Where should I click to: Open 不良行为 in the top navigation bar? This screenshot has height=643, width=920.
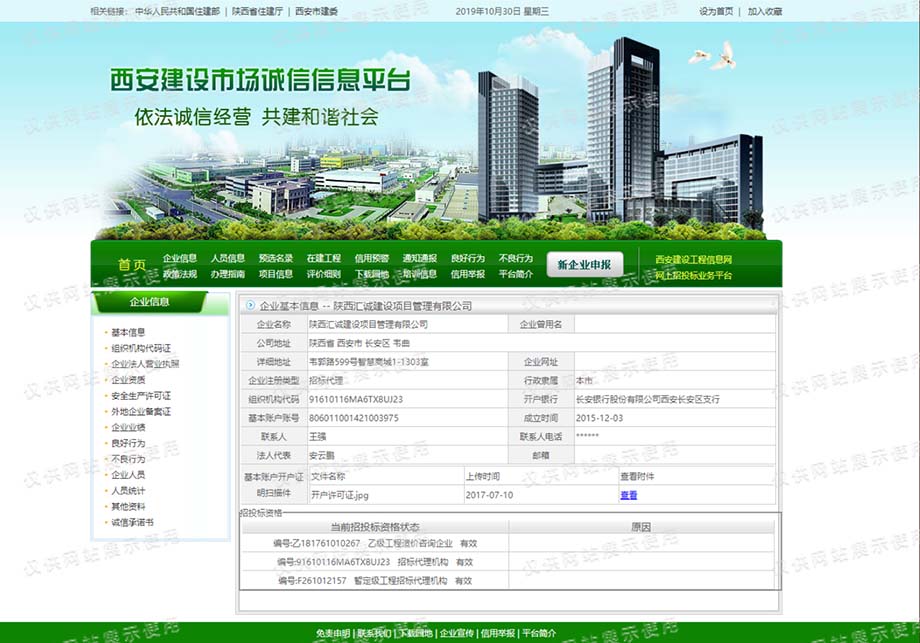point(516,258)
